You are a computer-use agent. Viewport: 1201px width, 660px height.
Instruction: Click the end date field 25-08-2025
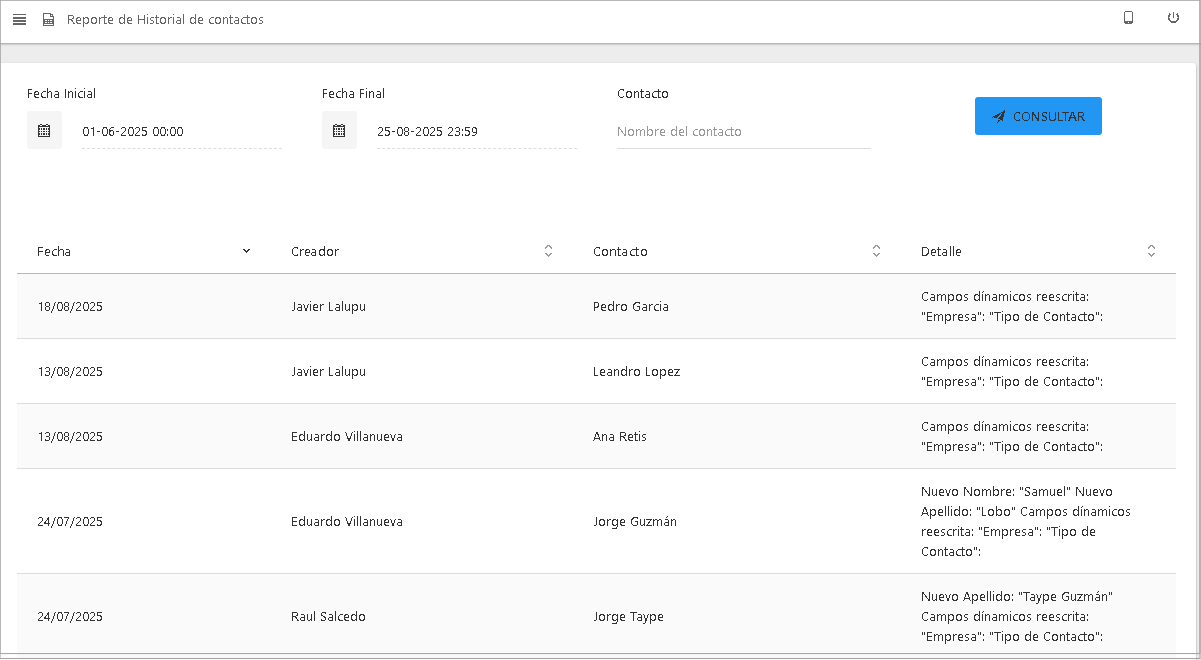pyautogui.click(x=476, y=132)
